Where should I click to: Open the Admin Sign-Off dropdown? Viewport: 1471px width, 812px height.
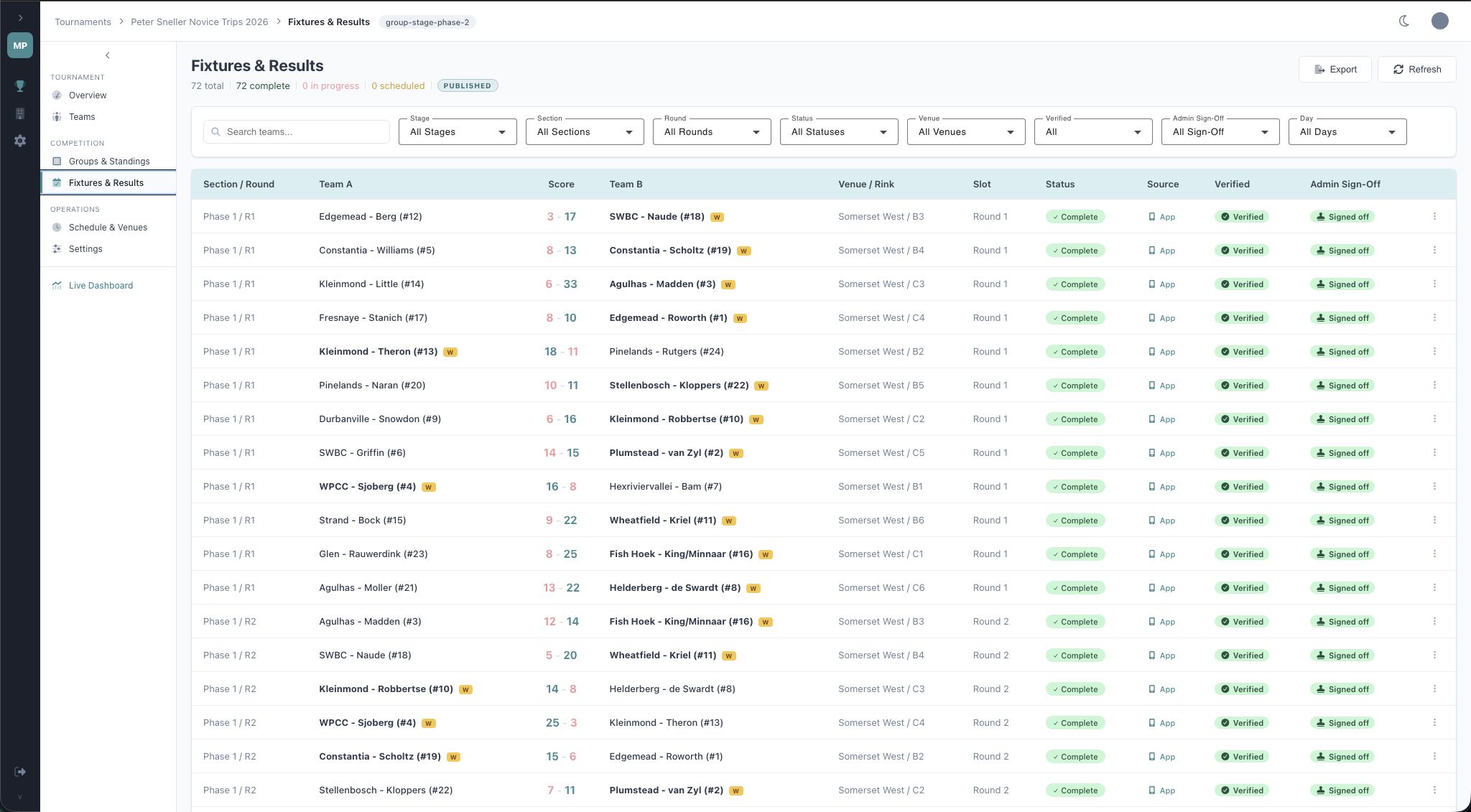pos(1220,132)
